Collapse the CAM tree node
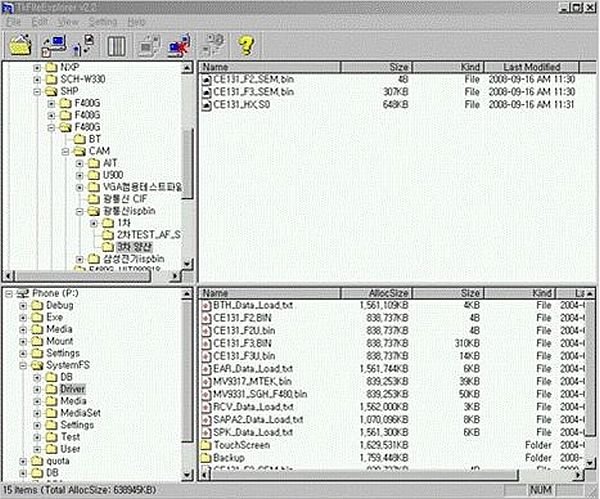 (65, 152)
